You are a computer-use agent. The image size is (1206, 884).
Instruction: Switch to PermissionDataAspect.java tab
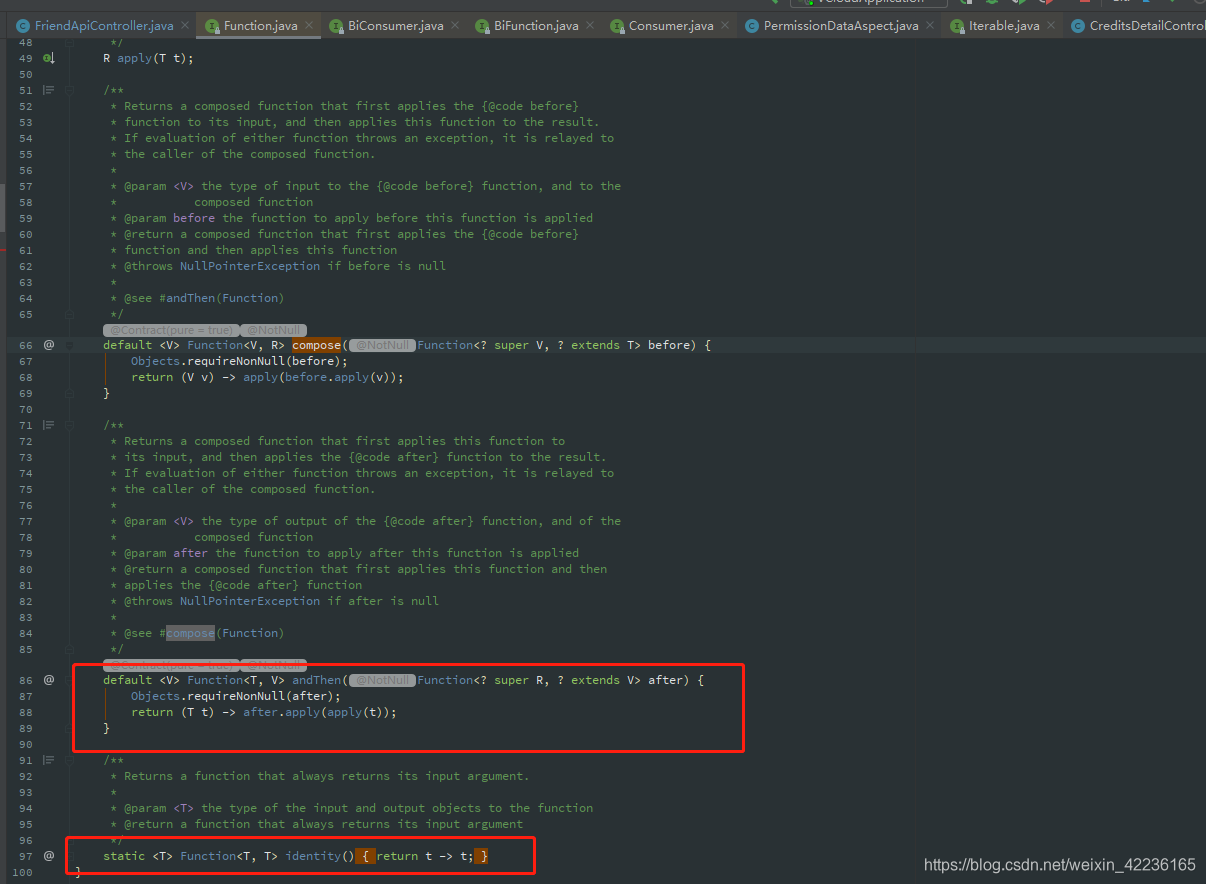click(x=840, y=26)
